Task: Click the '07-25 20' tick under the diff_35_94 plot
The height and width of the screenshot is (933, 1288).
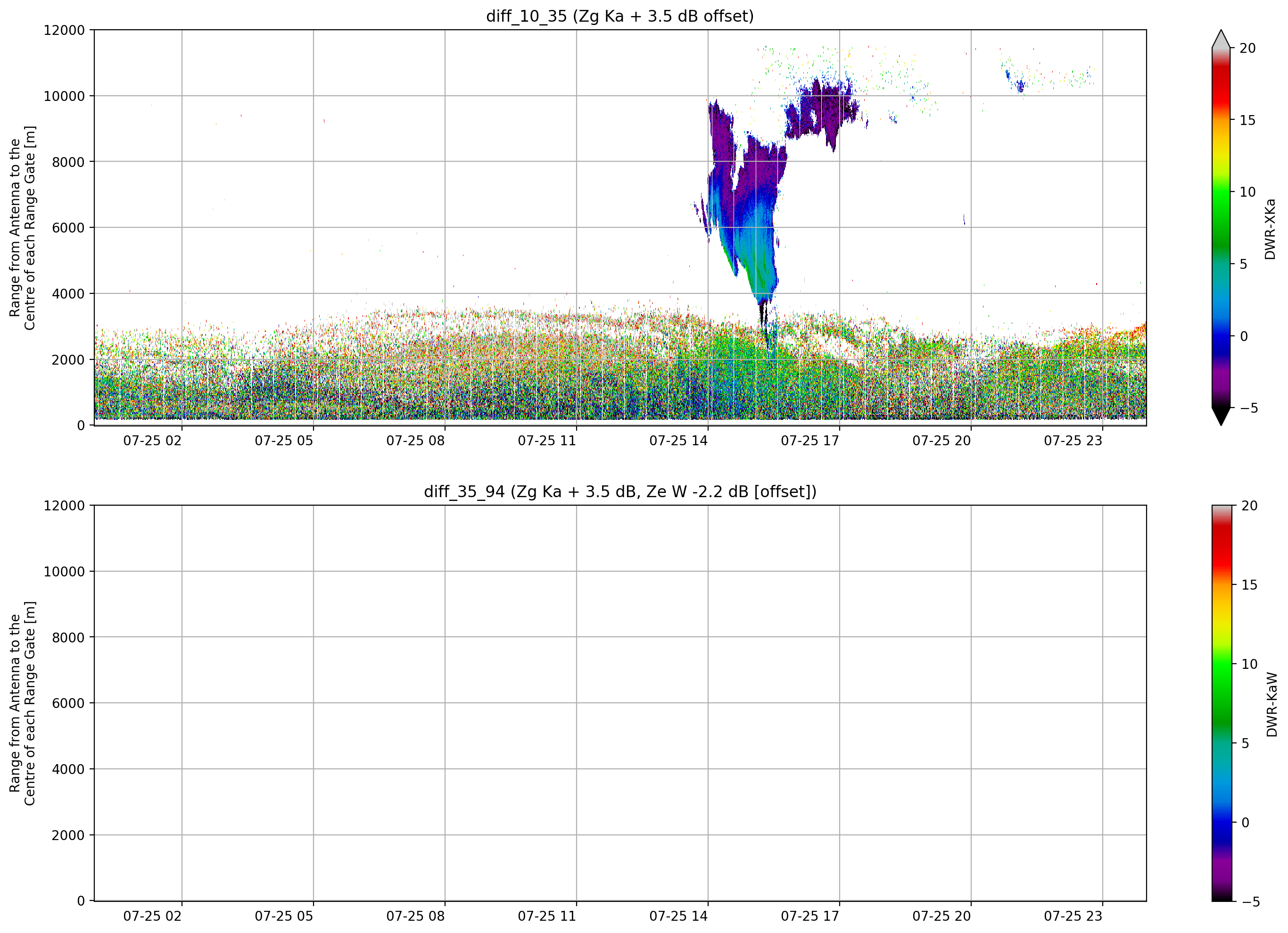Action: click(941, 916)
